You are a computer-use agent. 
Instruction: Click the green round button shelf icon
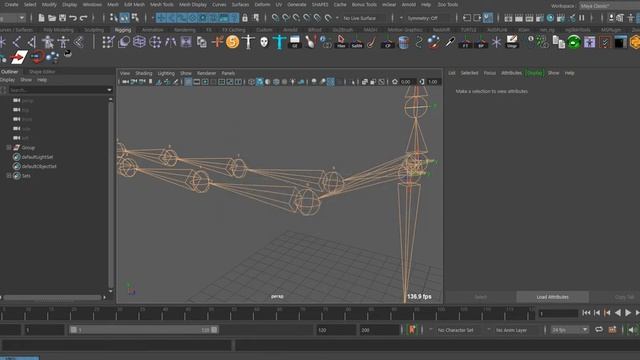pos(574,42)
